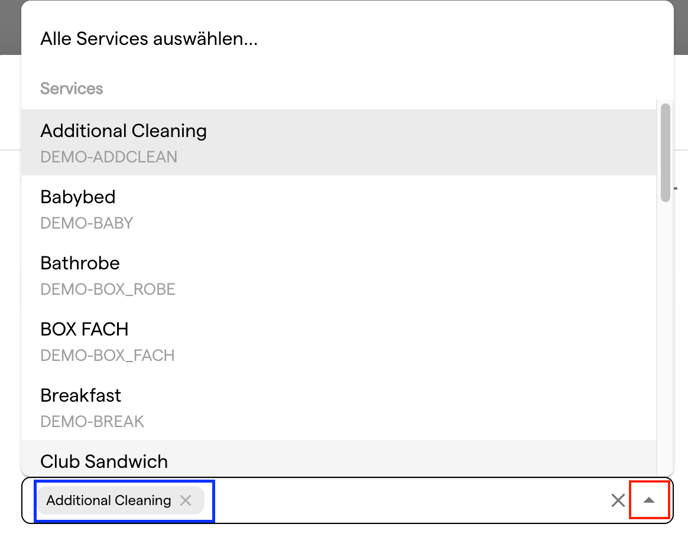Choose the BOX FACH service entry
This screenshot has height=534, width=688.
tap(338, 341)
